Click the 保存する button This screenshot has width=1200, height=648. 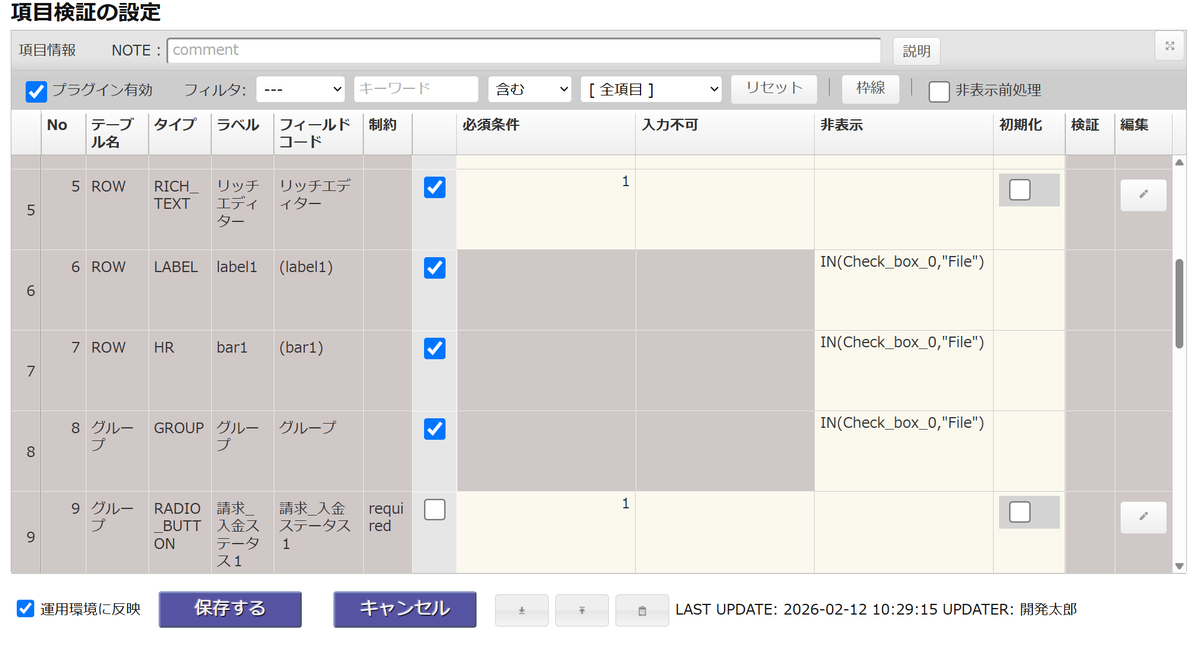(230, 610)
